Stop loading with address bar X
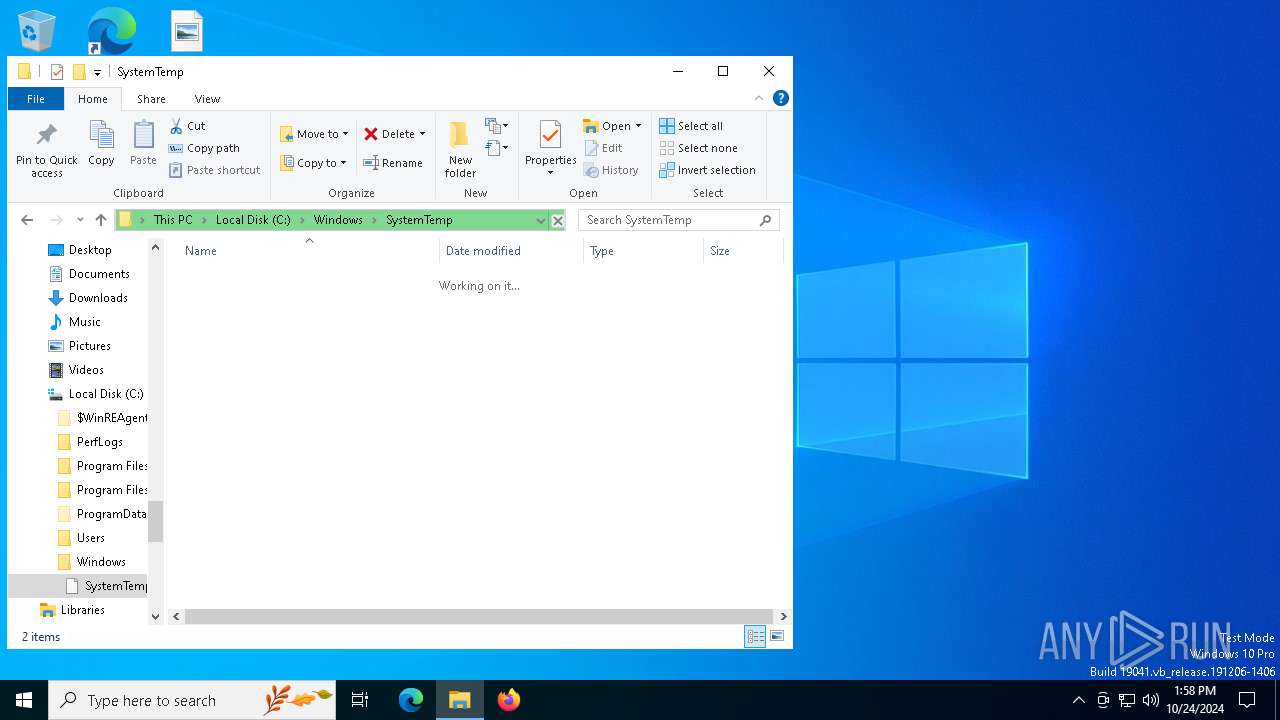 point(558,220)
